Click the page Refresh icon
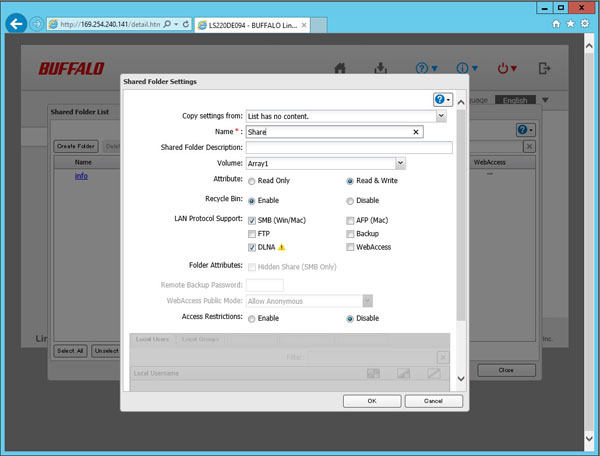This screenshot has height=456, width=600. (186, 24)
